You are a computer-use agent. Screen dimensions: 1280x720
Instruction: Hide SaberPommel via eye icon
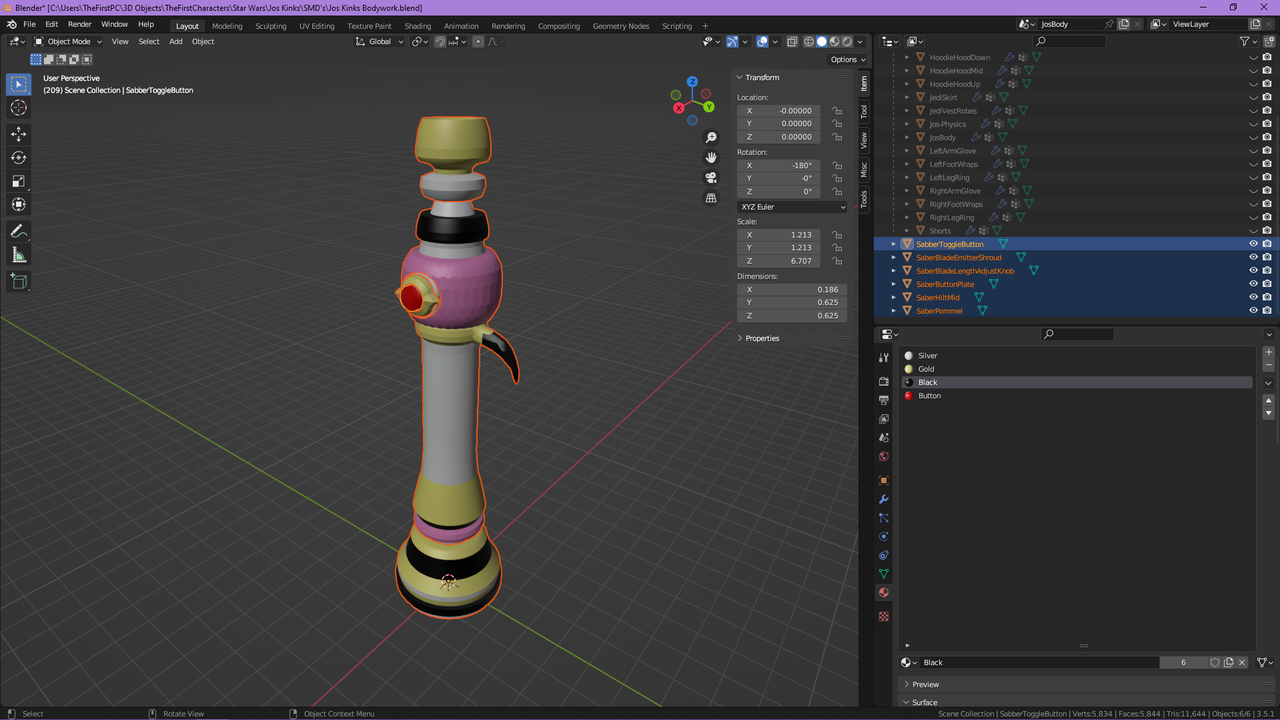pyautogui.click(x=1253, y=311)
